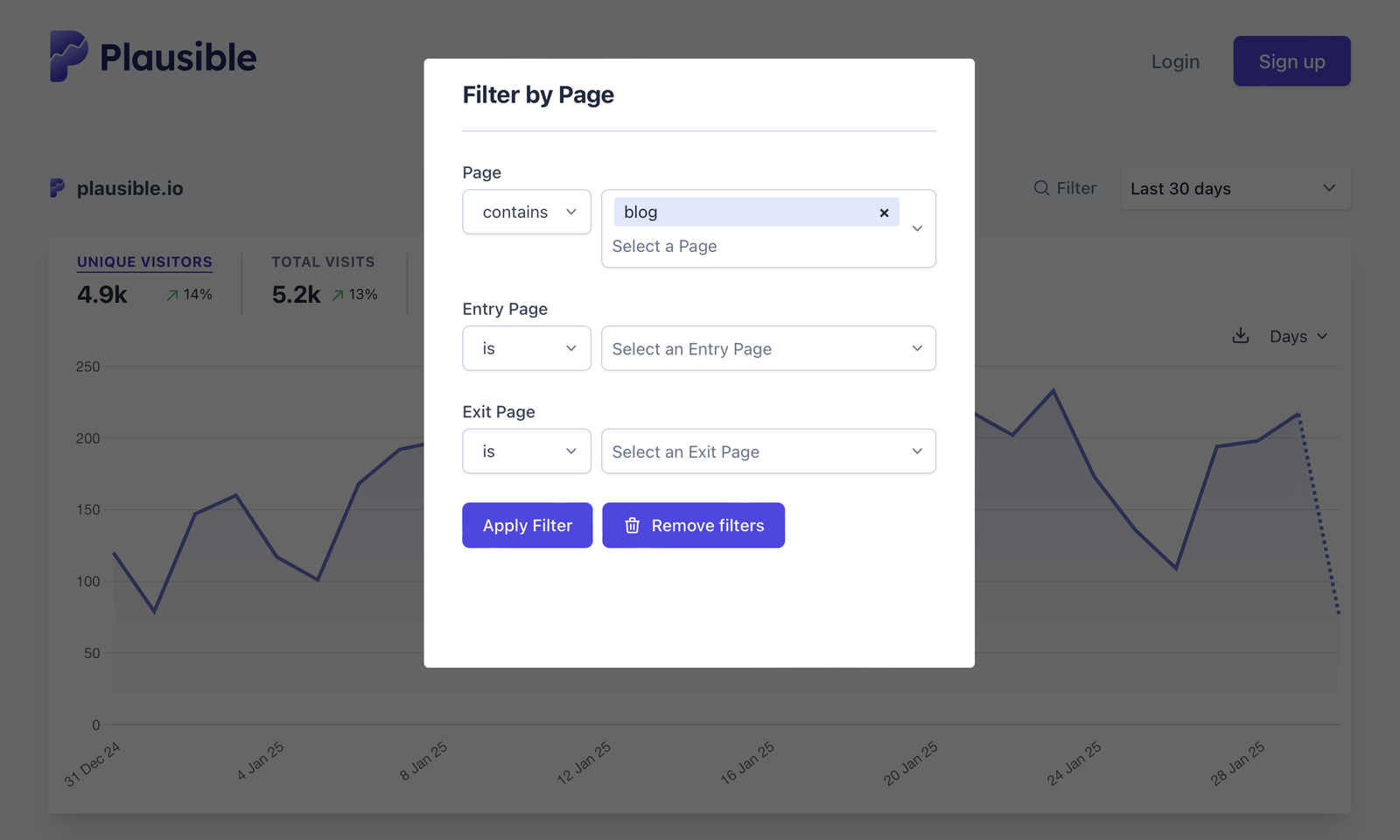Click the magnifying glass Filter icon

[x=1041, y=188]
